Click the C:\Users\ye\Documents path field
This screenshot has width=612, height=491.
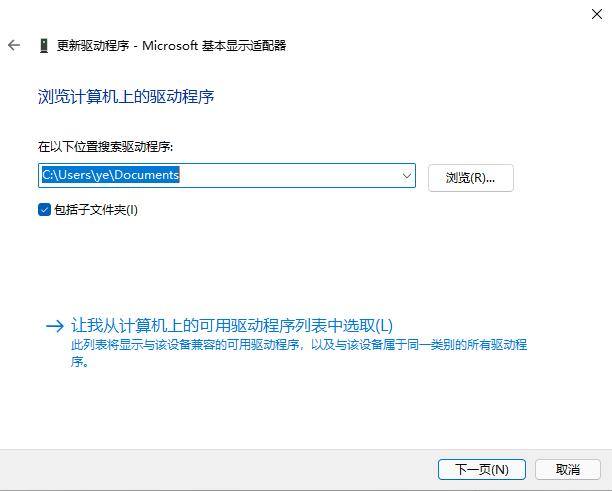coord(110,175)
